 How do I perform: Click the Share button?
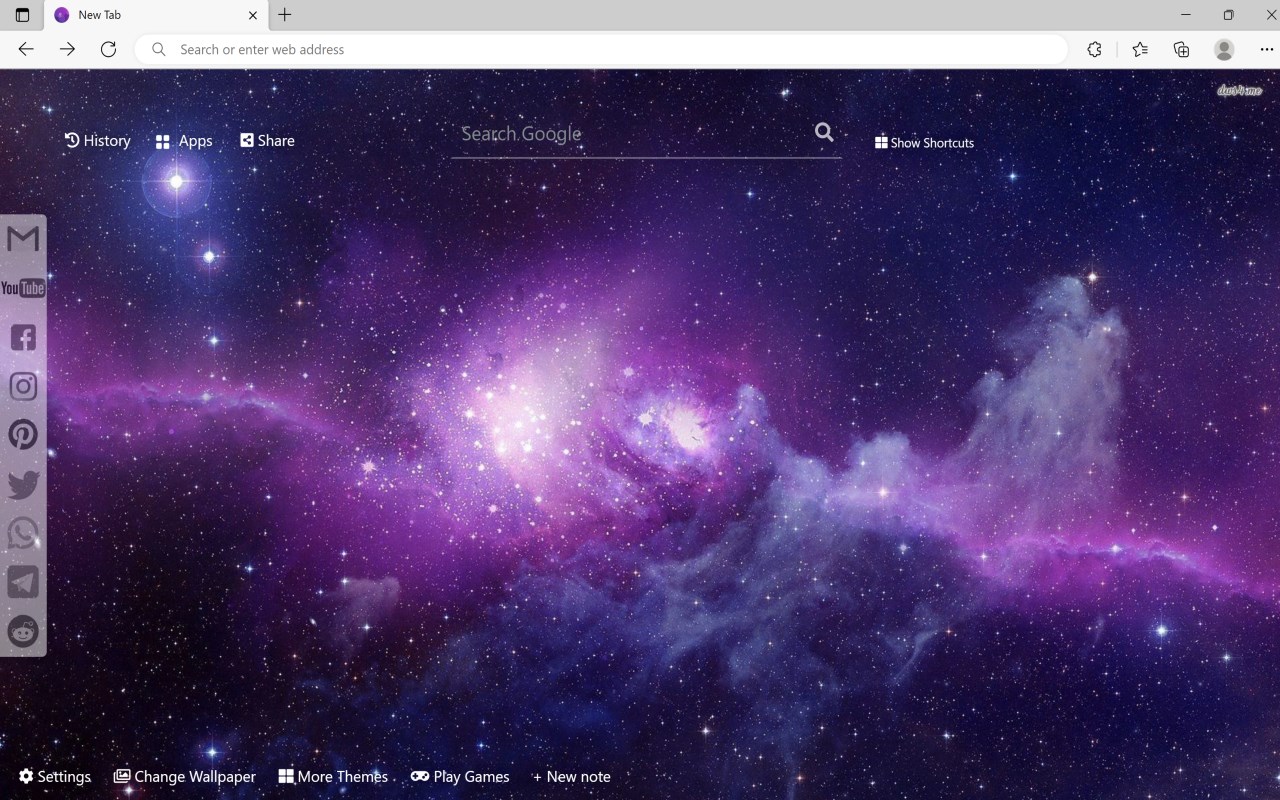tap(267, 140)
